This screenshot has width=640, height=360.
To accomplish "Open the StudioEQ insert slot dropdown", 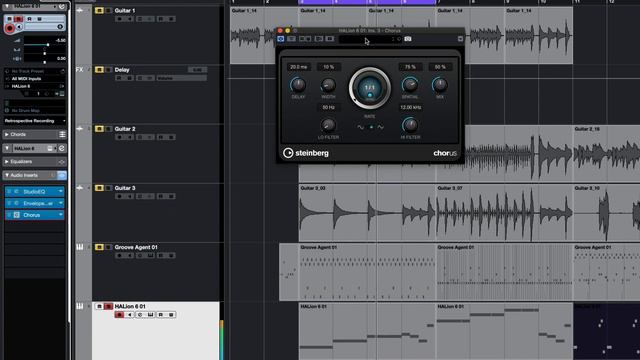I will click(x=61, y=191).
